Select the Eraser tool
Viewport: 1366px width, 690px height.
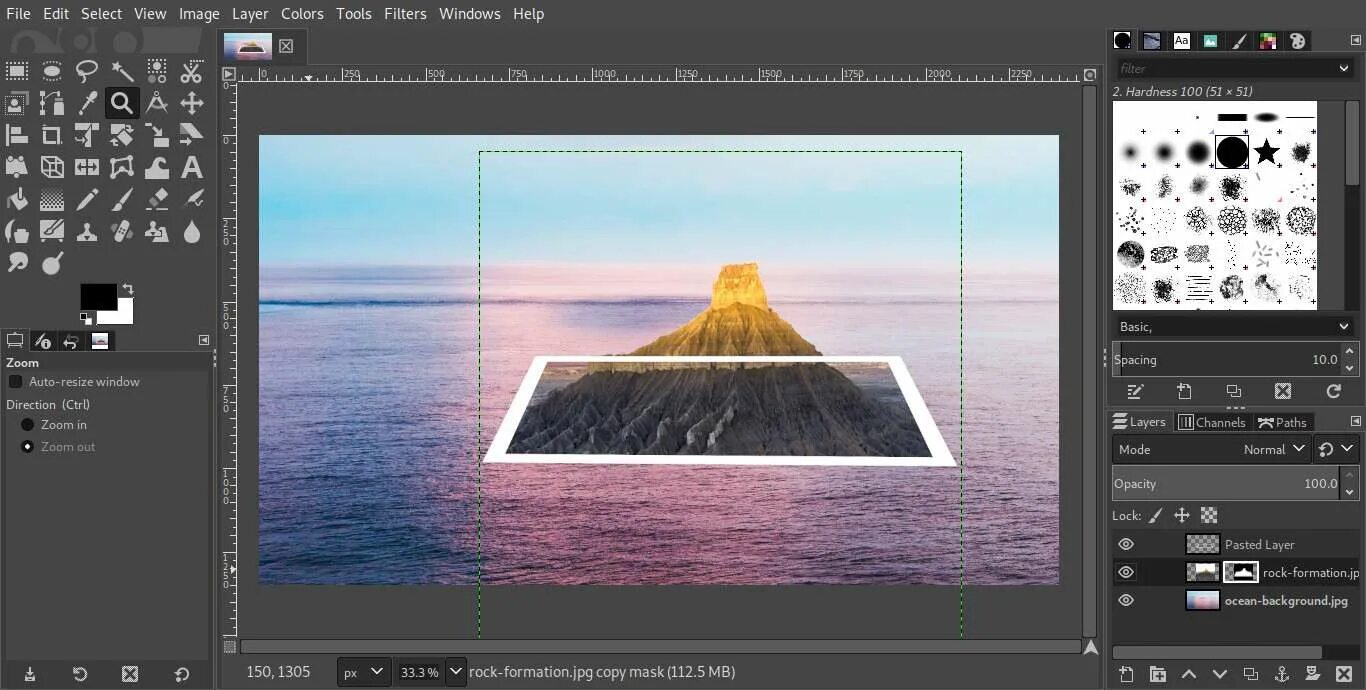(157, 200)
